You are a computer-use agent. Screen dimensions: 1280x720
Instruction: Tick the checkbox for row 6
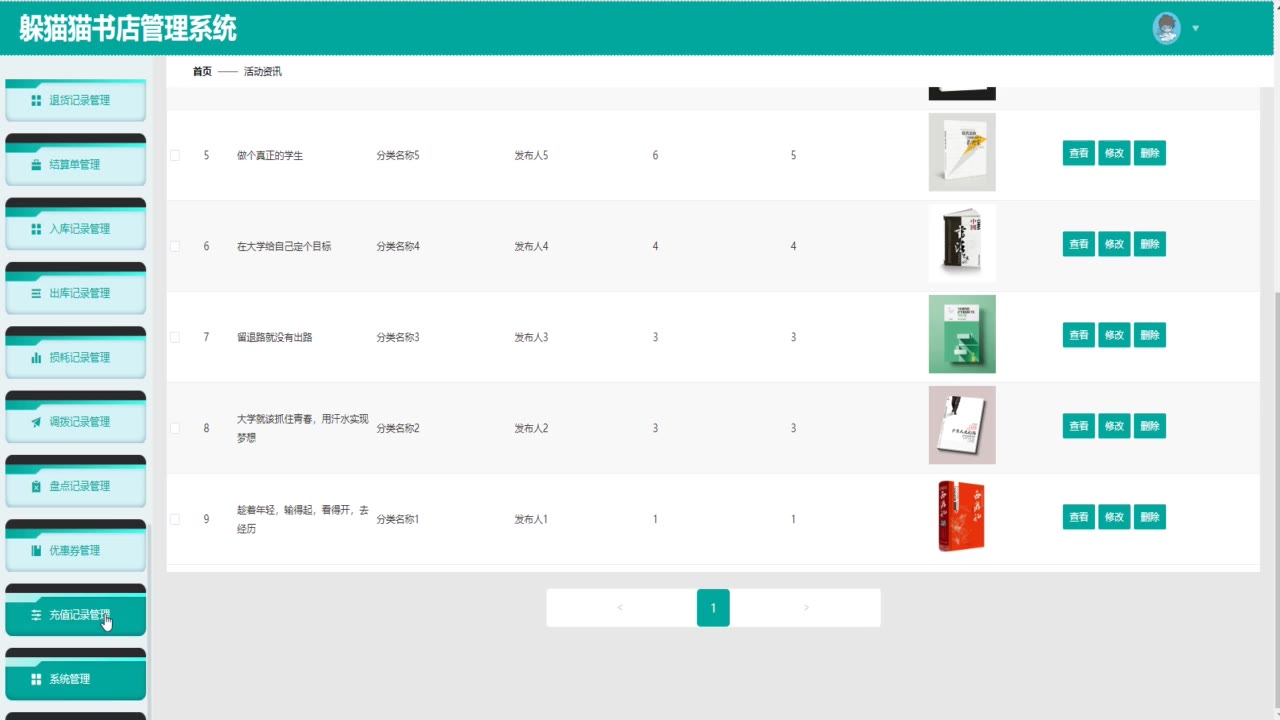coord(175,246)
